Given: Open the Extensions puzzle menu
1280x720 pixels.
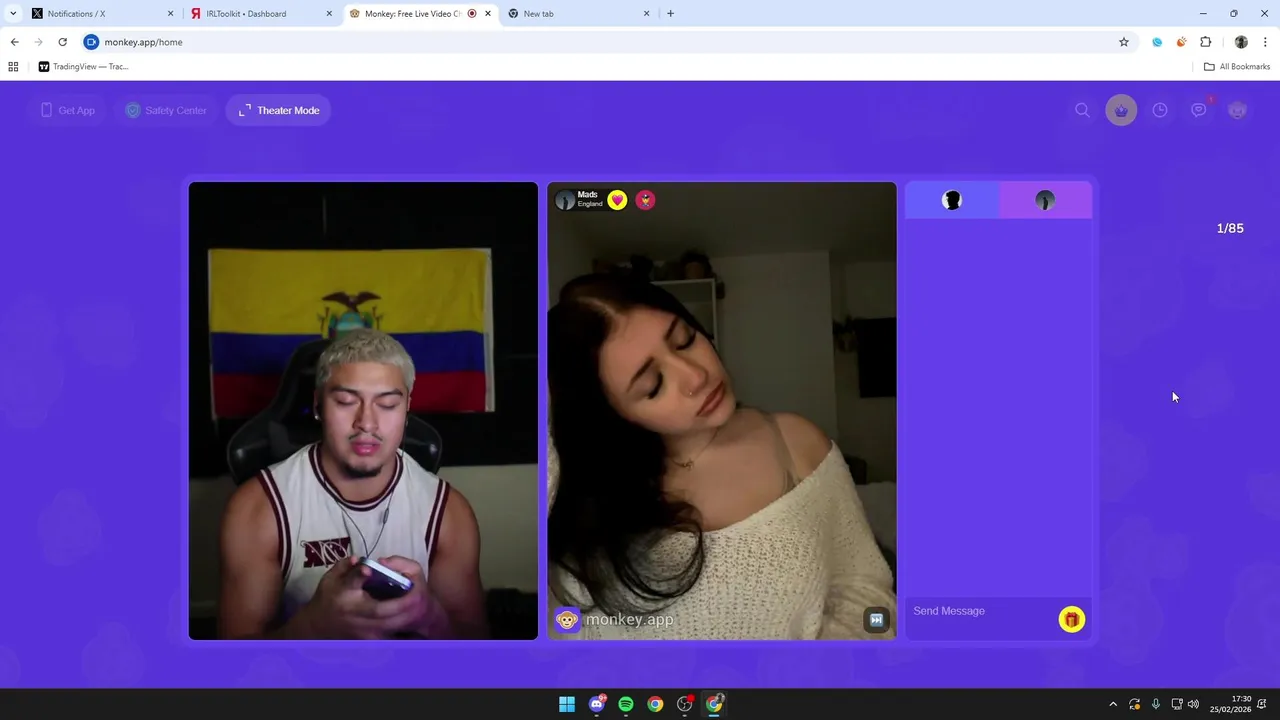Looking at the screenshot, I should 1205,42.
